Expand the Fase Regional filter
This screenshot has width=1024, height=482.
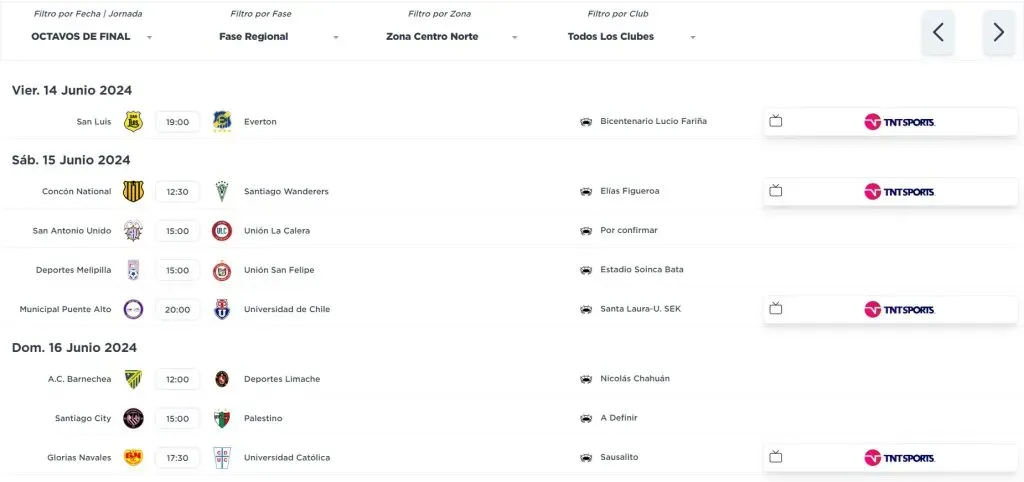coord(279,37)
